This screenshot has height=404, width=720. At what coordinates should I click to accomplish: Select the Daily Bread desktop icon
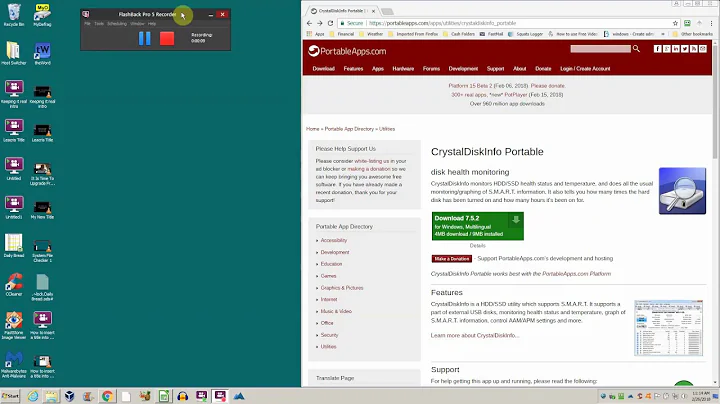(x=14, y=246)
